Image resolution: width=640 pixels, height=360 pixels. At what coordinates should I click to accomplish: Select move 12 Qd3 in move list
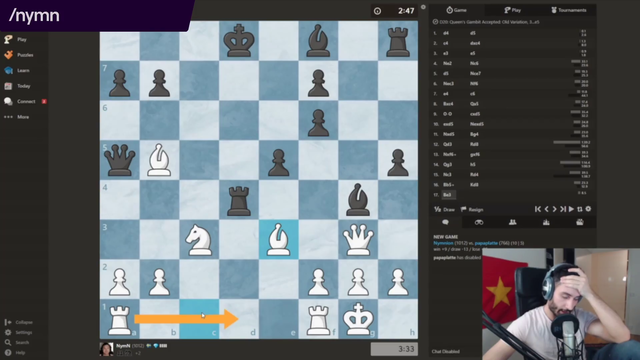(x=448, y=144)
